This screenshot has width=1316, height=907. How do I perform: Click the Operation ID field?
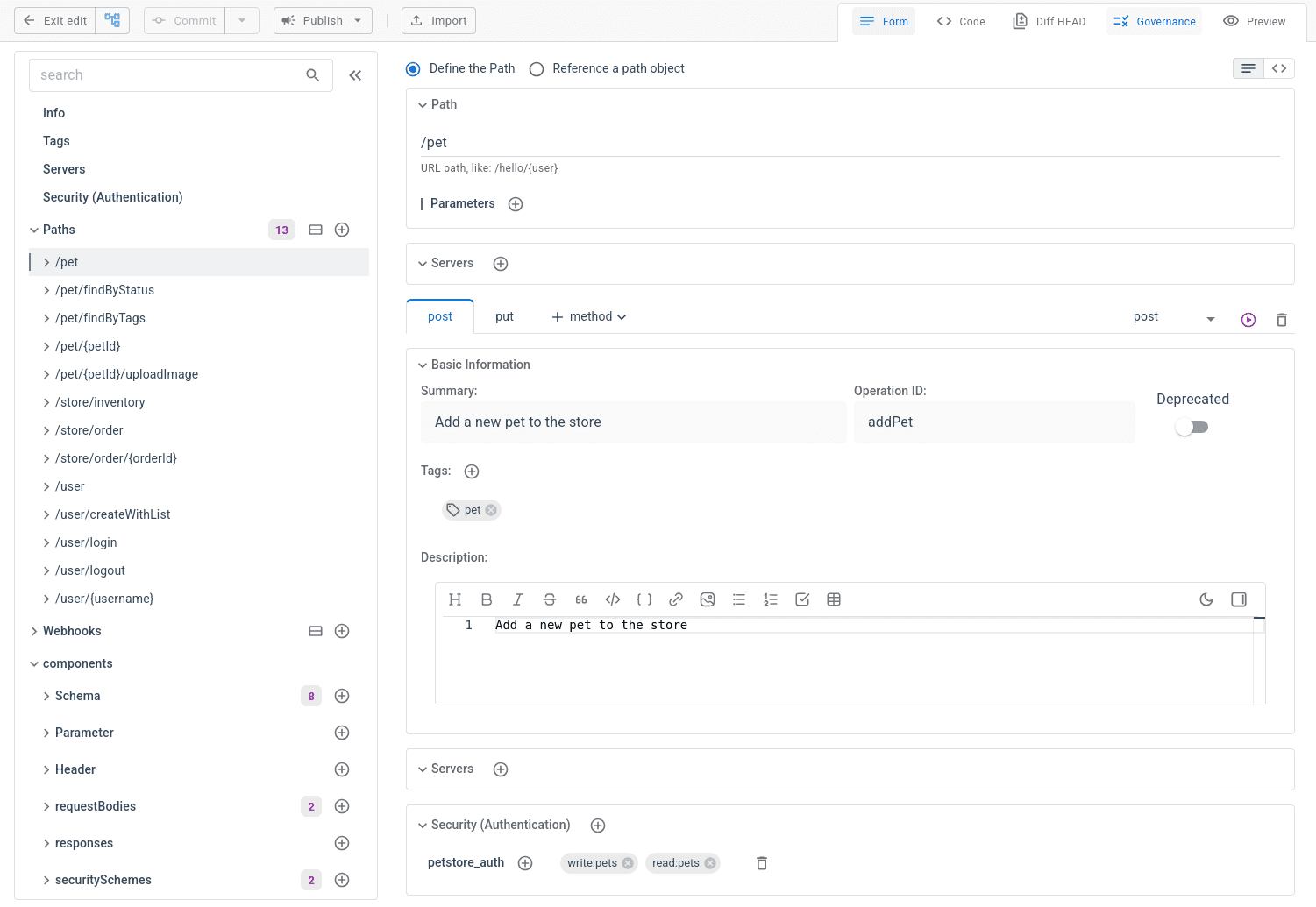coord(994,422)
